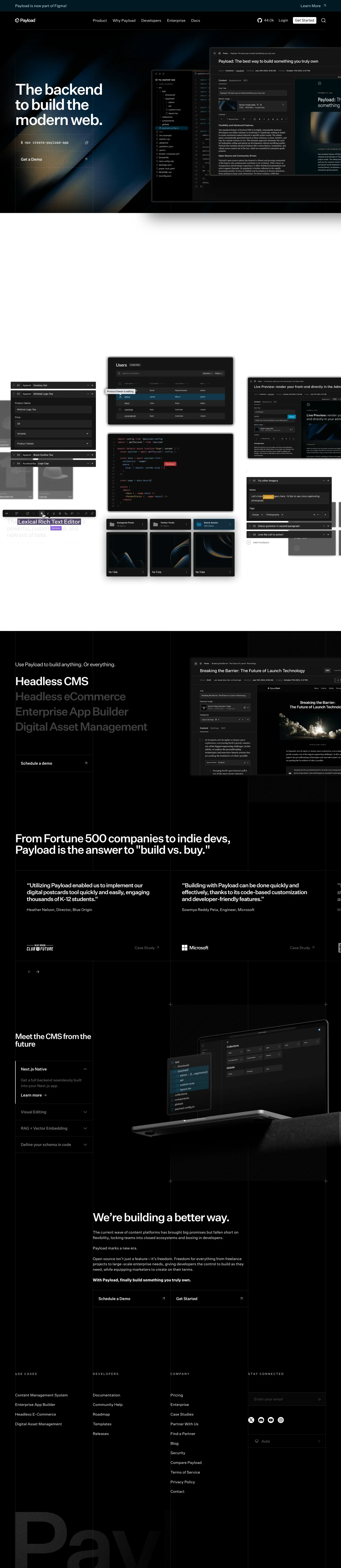
Task: Open the Product menu in the navbar
Action: coord(100,20)
